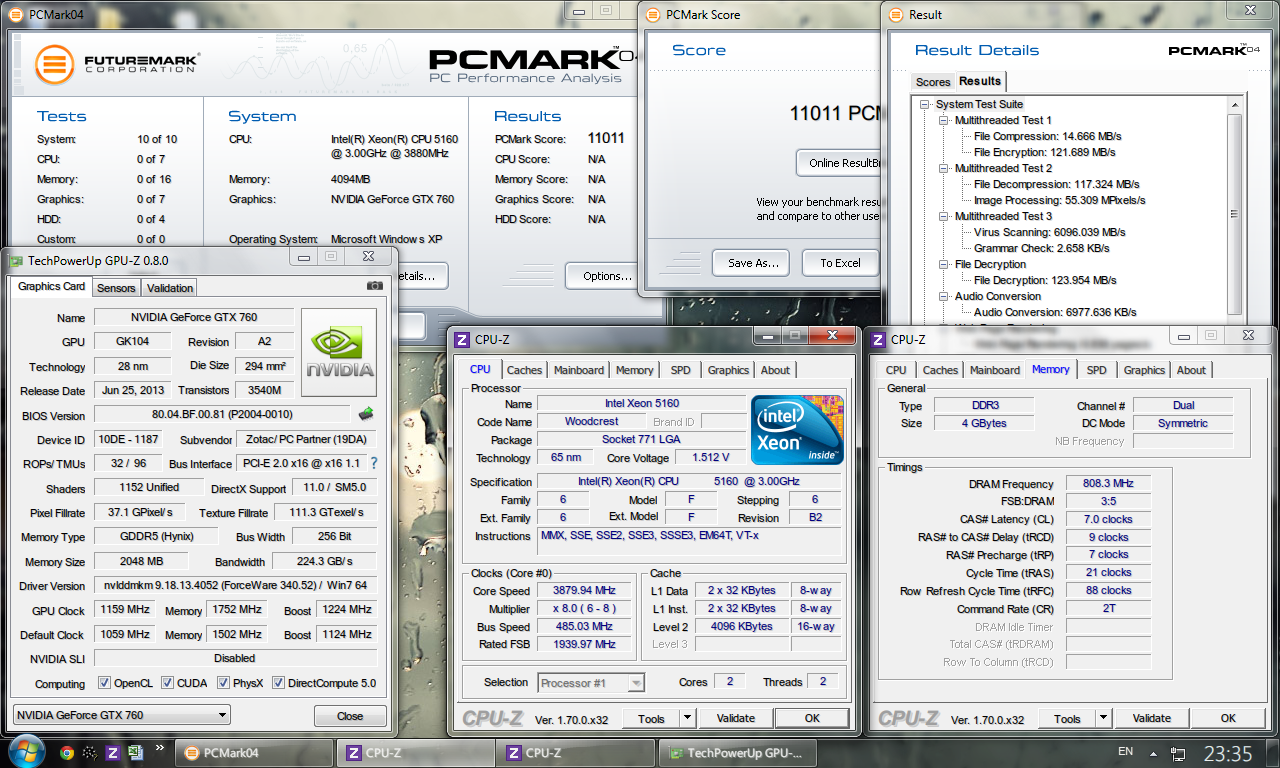Click the network icon in system tray
Viewport: 1280px width, 768px height.
[x=1179, y=753]
